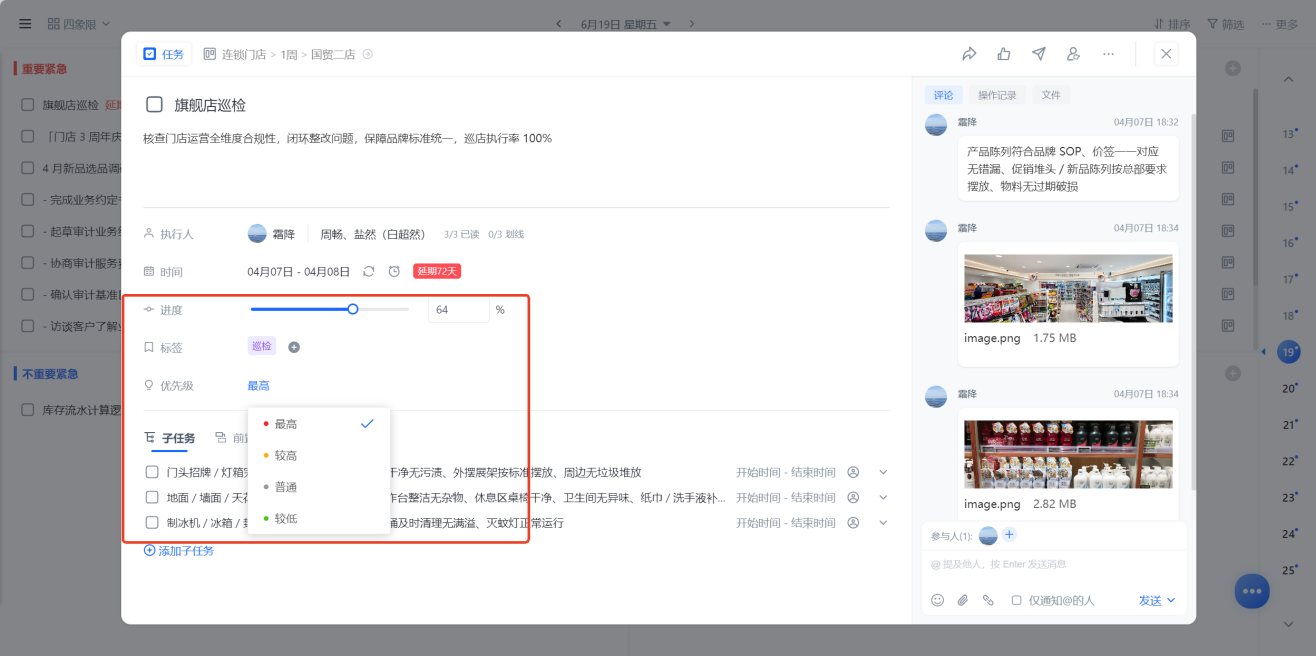Click the progress percent input showing 64
1316x656 pixels.
tap(458, 310)
